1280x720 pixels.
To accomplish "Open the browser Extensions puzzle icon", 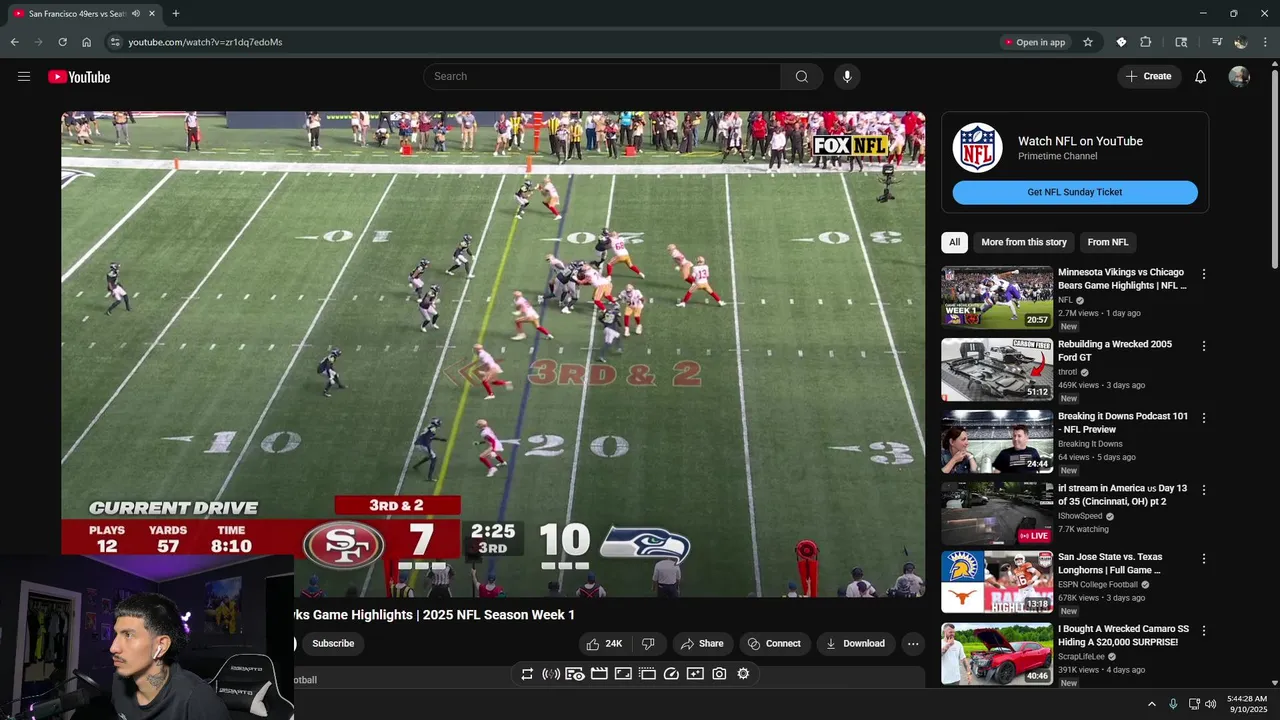I will coord(1146,42).
